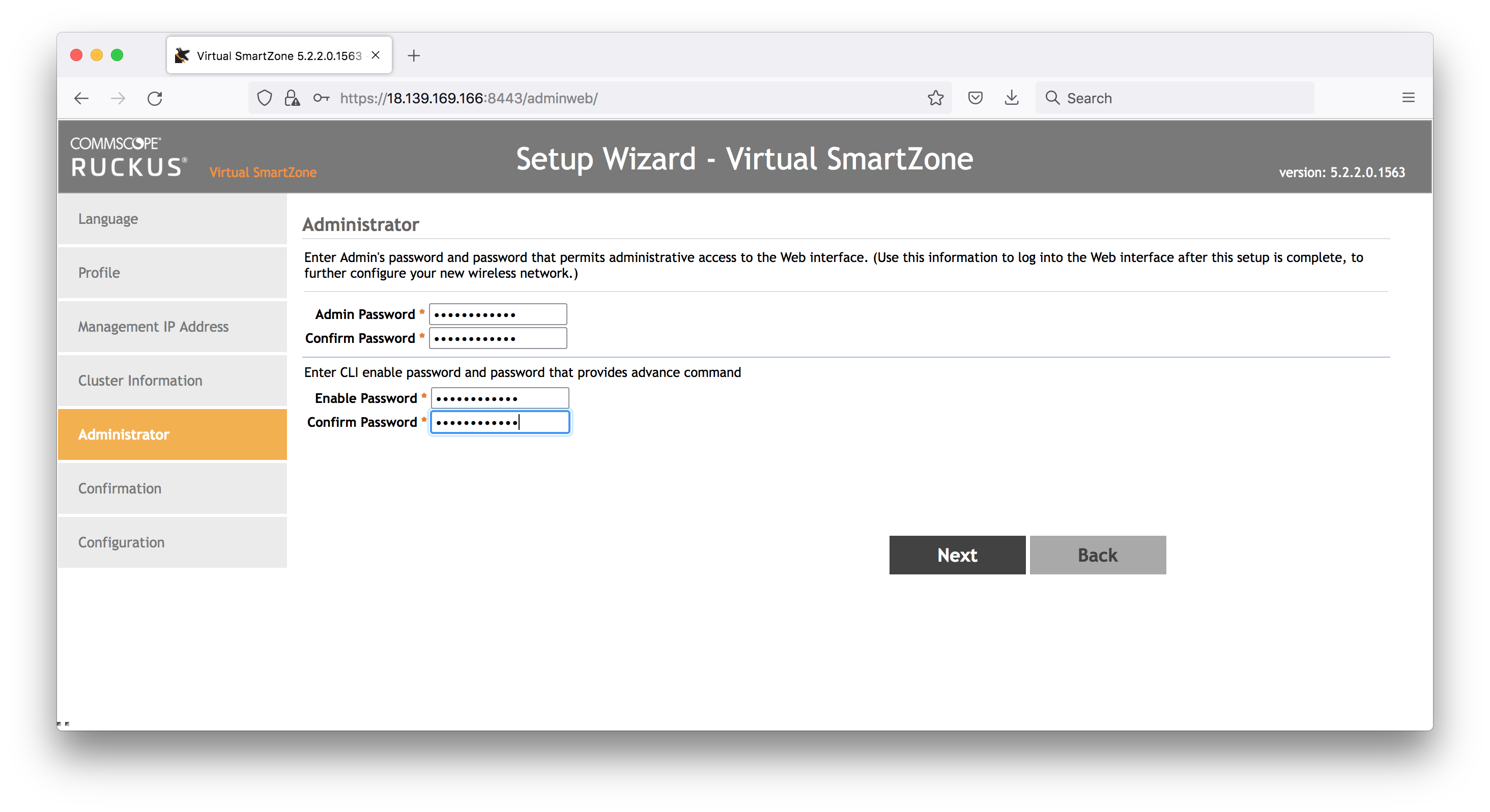This screenshot has height=812, width=1490.
Task: Minimize window with yellow button
Action: click(x=97, y=55)
